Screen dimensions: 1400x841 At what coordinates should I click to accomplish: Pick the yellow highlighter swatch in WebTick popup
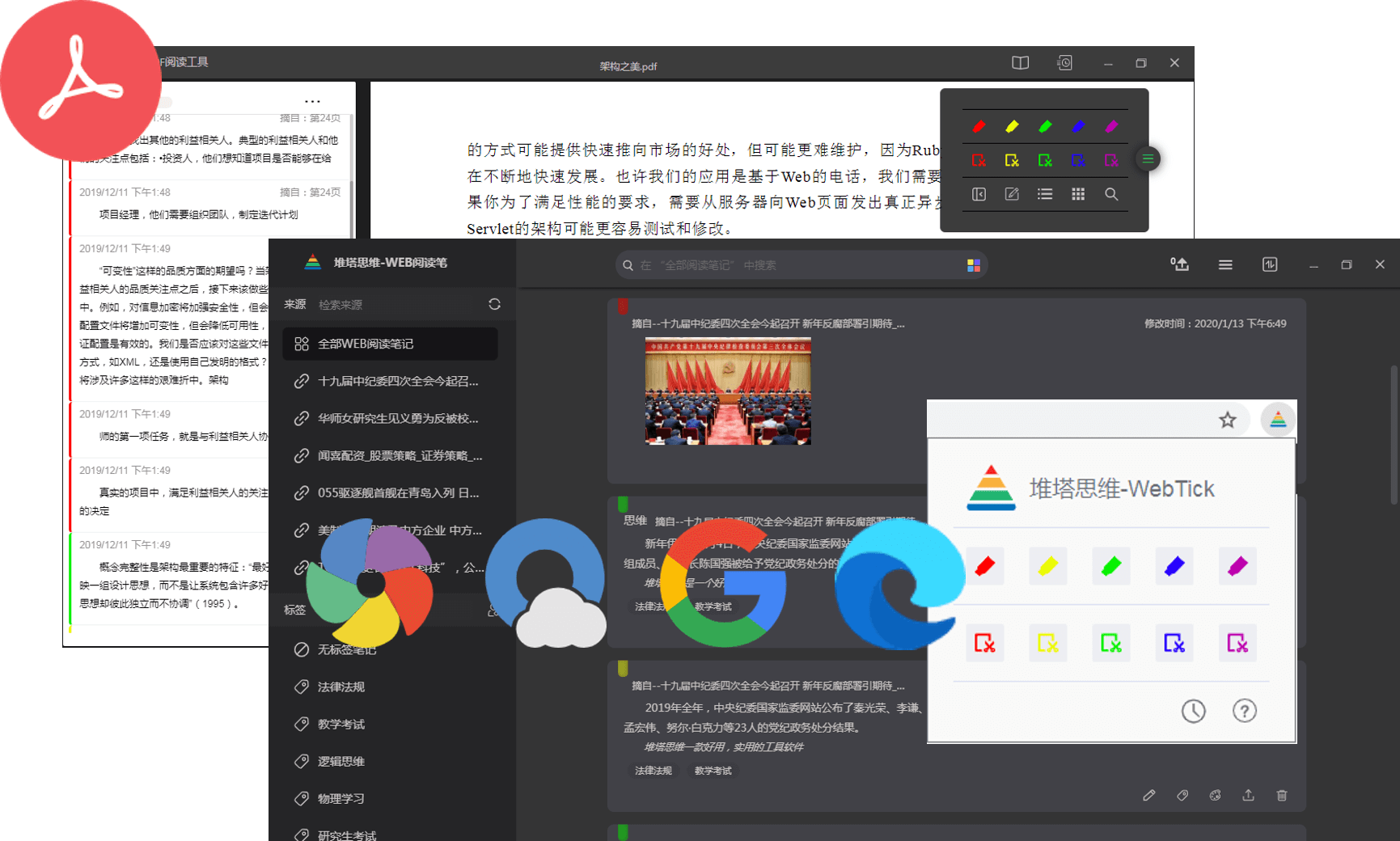(1047, 566)
